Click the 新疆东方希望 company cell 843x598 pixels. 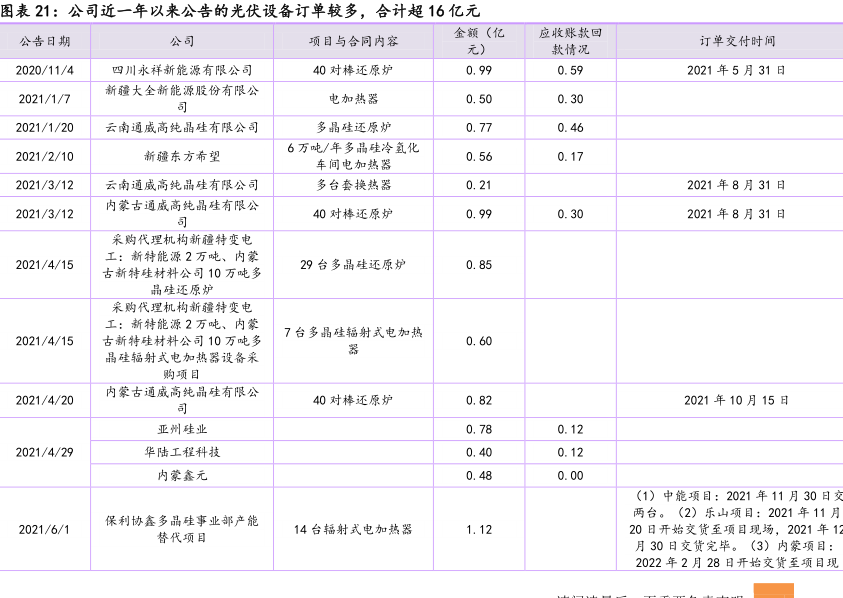click(x=182, y=156)
